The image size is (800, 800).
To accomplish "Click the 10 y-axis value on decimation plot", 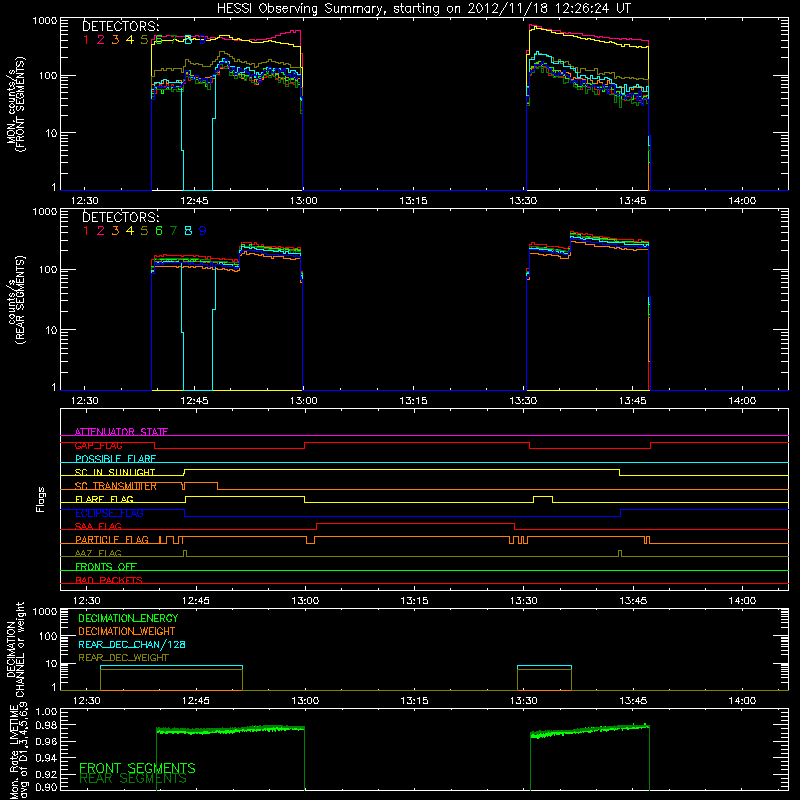I will [x=51, y=664].
